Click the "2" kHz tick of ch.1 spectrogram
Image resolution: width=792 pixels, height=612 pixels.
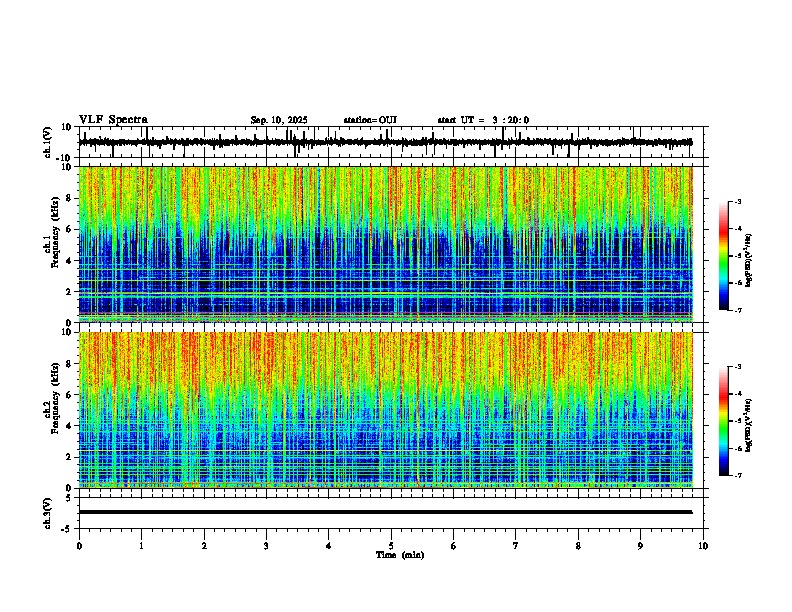(69, 291)
